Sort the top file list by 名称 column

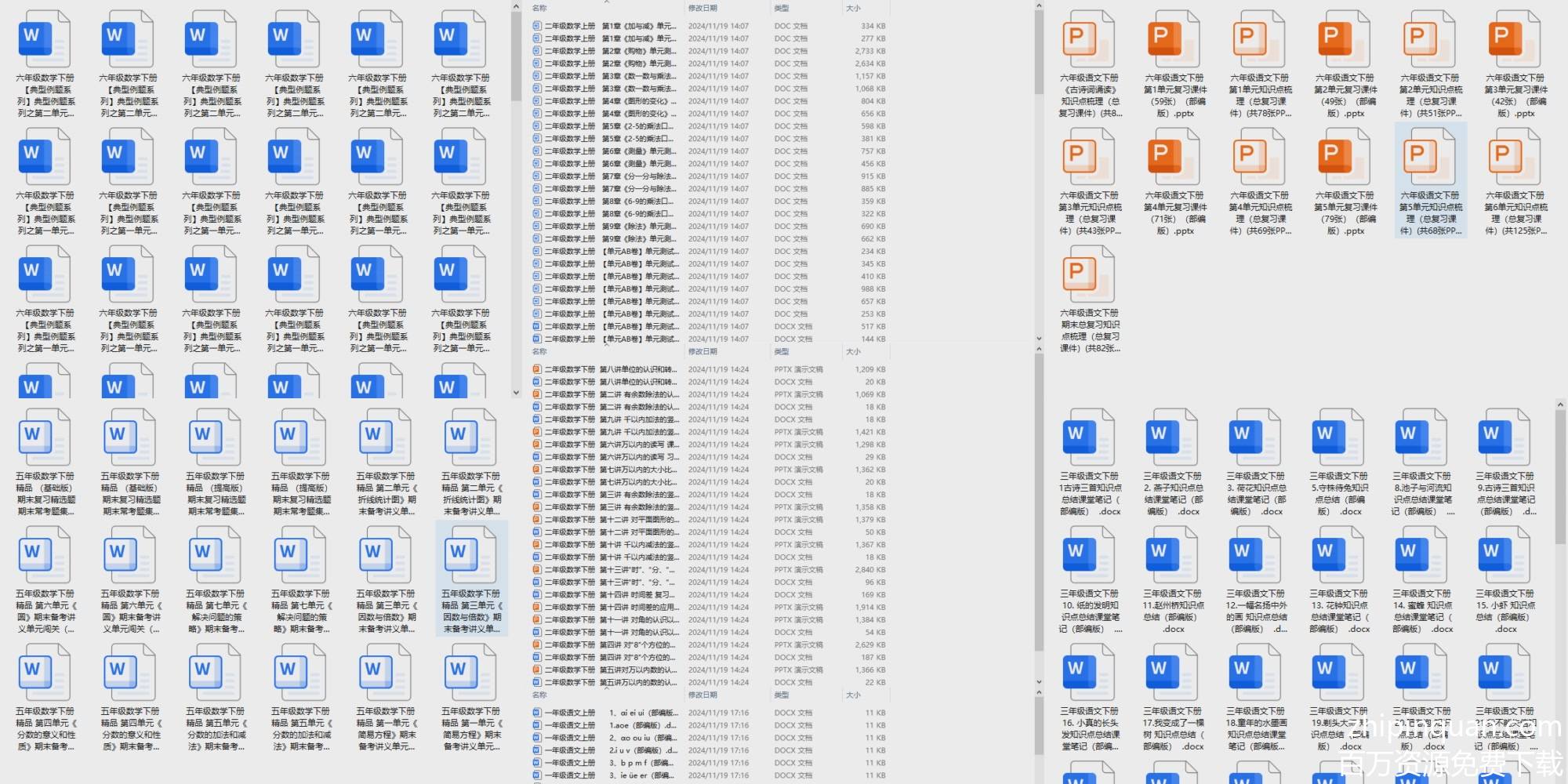[539, 9]
